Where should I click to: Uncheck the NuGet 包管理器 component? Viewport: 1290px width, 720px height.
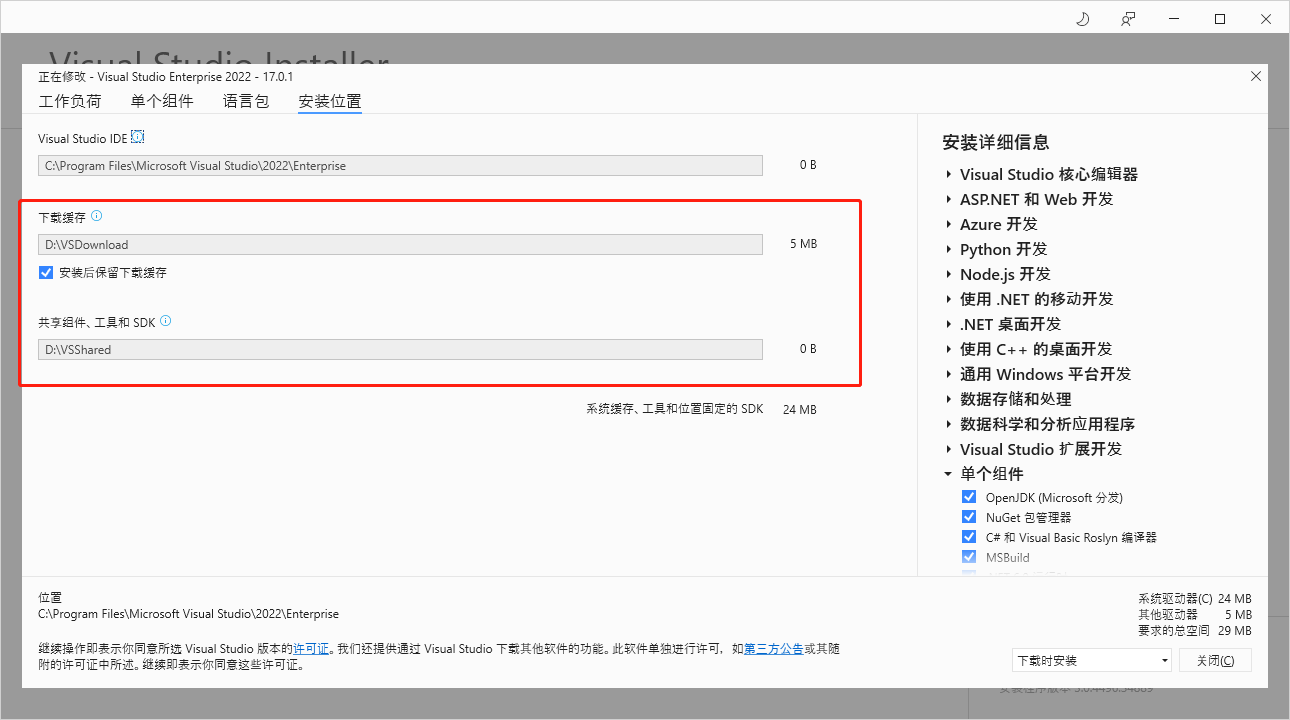coord(968,516)
